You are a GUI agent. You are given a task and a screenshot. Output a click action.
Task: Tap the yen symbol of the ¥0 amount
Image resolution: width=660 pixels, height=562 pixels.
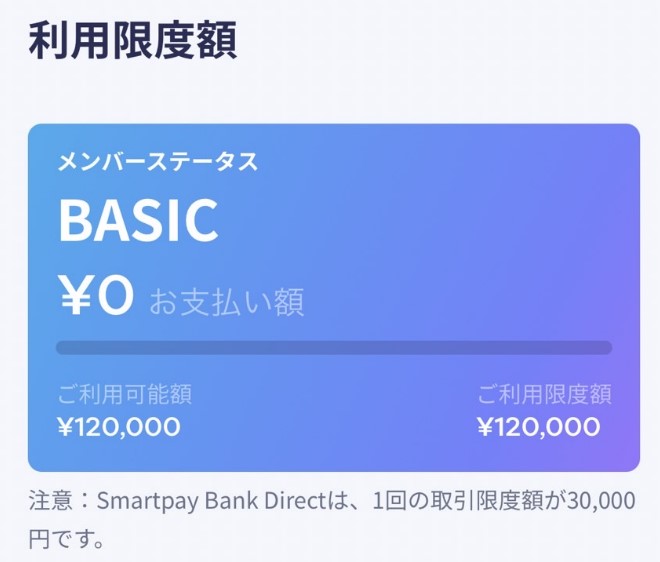tap(76, 296)
